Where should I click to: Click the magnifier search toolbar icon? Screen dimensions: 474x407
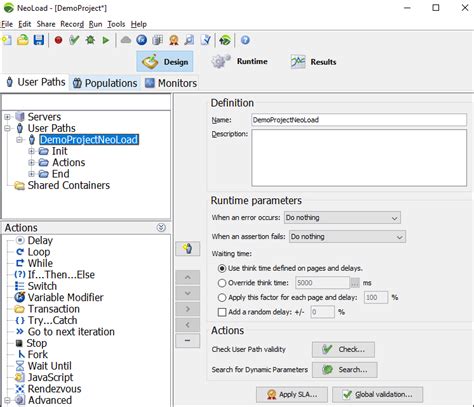pos(189,40)
